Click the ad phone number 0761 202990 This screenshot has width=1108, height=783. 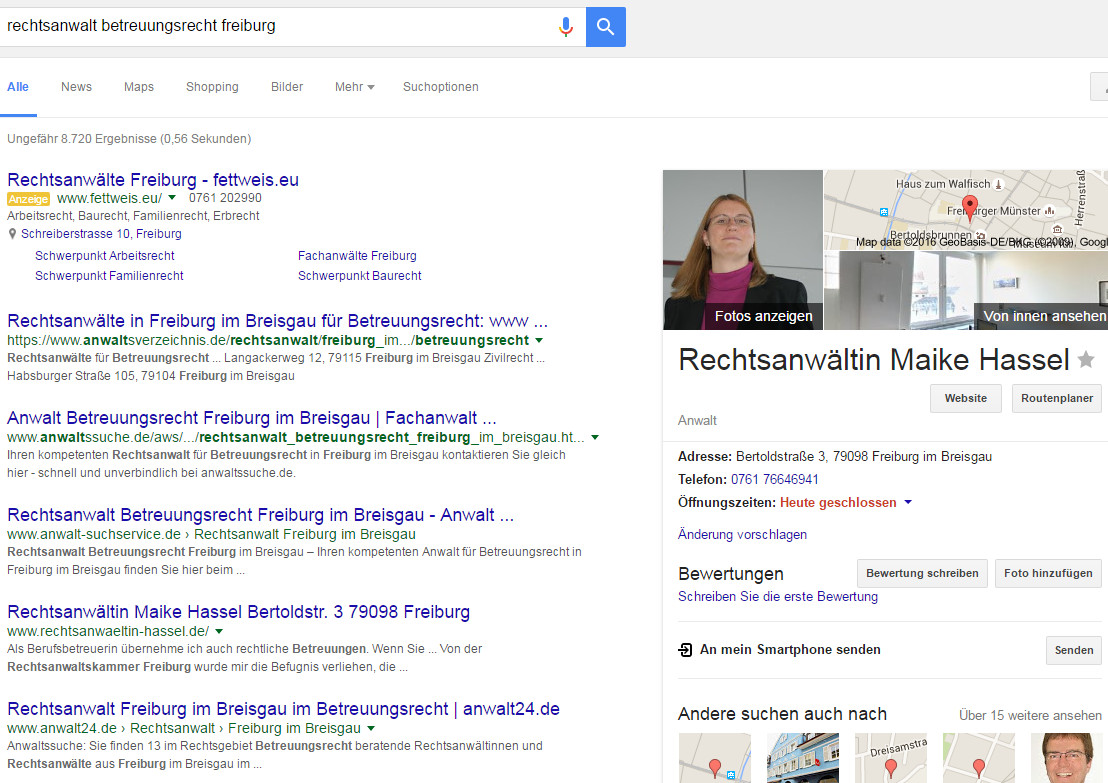click(225, 198)
